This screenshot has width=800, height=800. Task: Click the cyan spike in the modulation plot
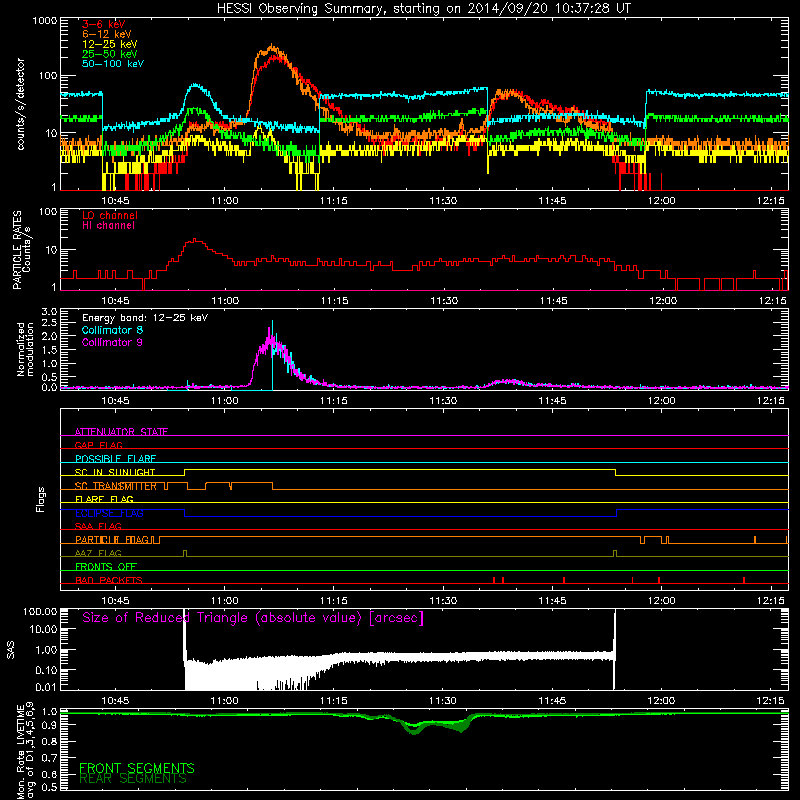[x=272, y=355]
